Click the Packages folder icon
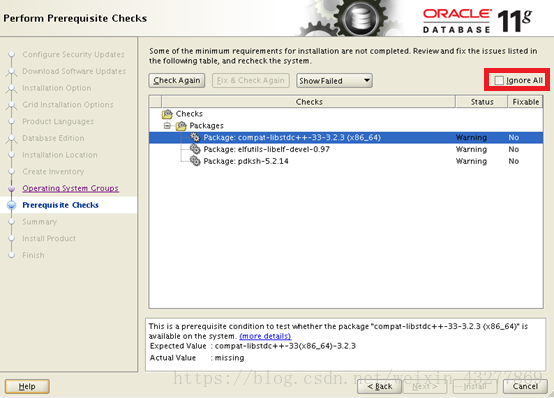Image resolution: width=554 pixels, height=398 pixels. [181, 125]
